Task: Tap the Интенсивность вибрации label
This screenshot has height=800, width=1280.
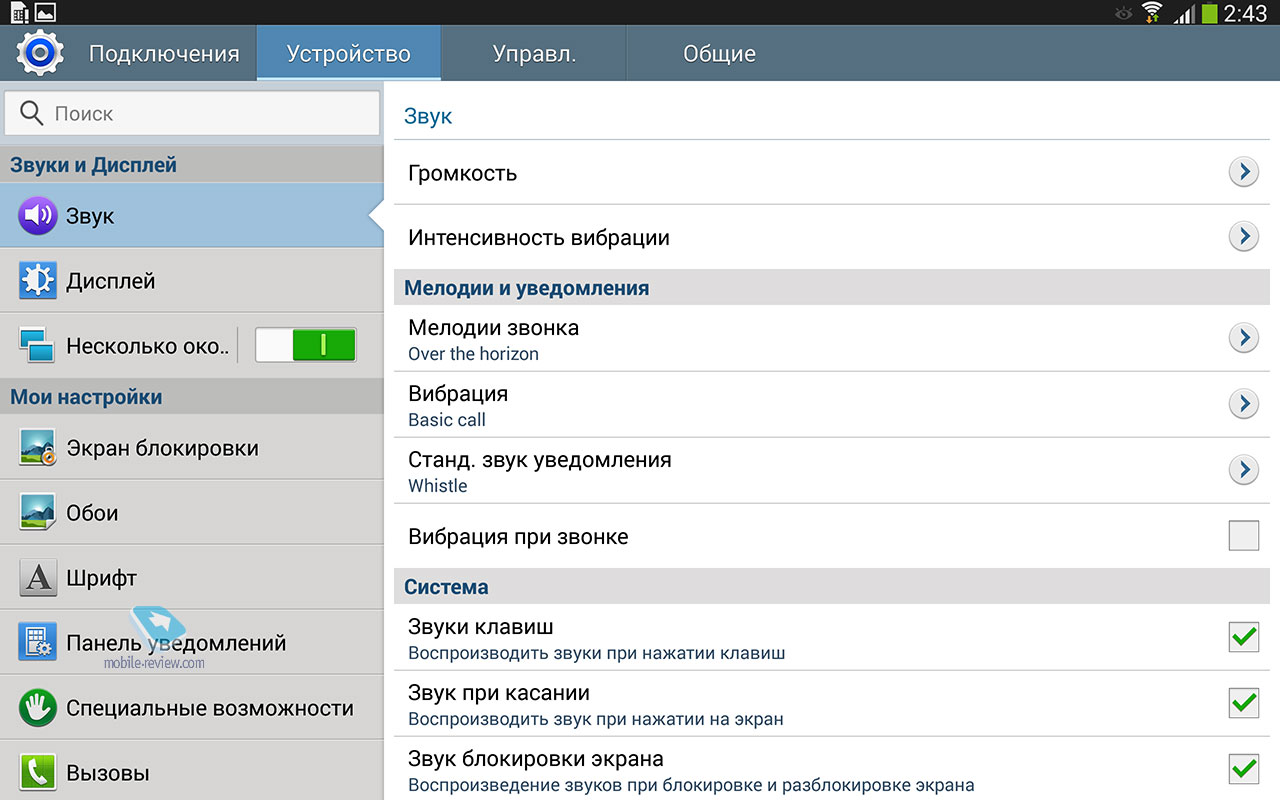Action: 539,238
